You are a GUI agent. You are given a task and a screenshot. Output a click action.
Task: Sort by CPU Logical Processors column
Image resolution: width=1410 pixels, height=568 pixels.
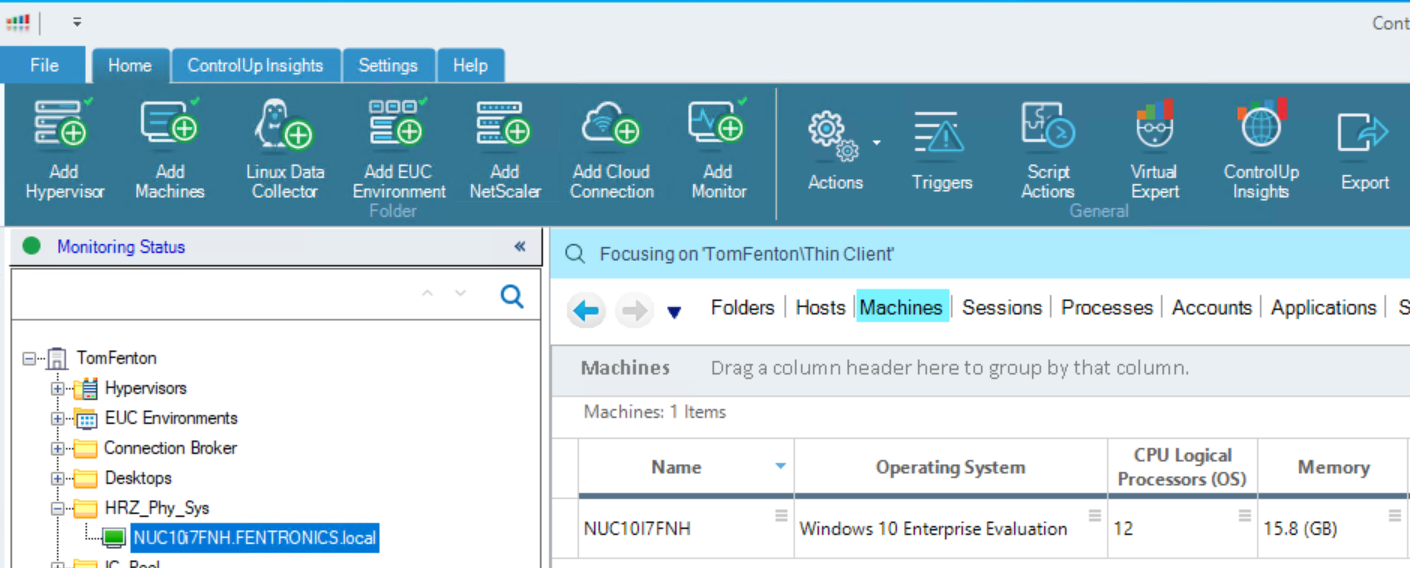click(x=1182, y=467)
